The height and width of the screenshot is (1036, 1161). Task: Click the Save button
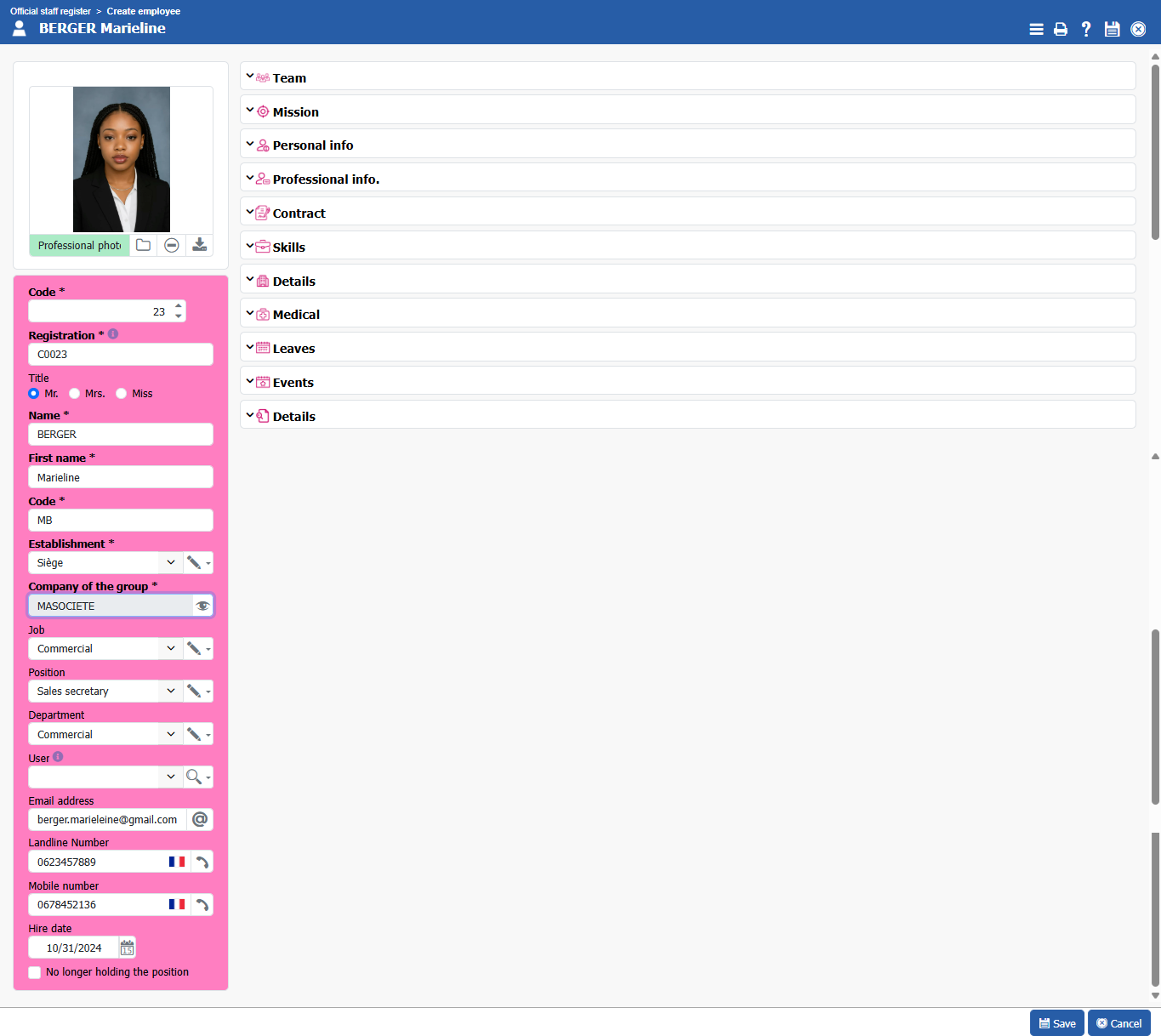[1056, 1023]
